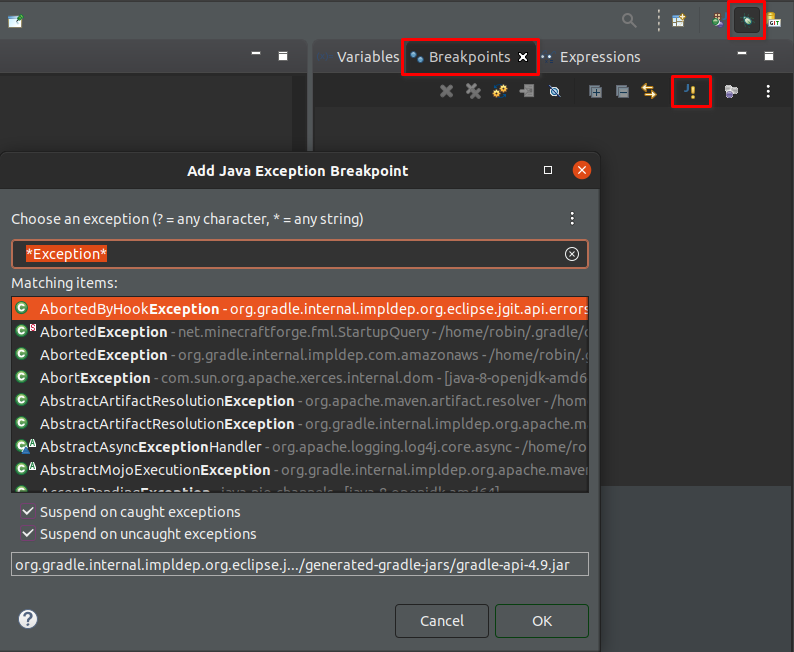Open the dialog's three-dot view menu

tap(572, 218)
